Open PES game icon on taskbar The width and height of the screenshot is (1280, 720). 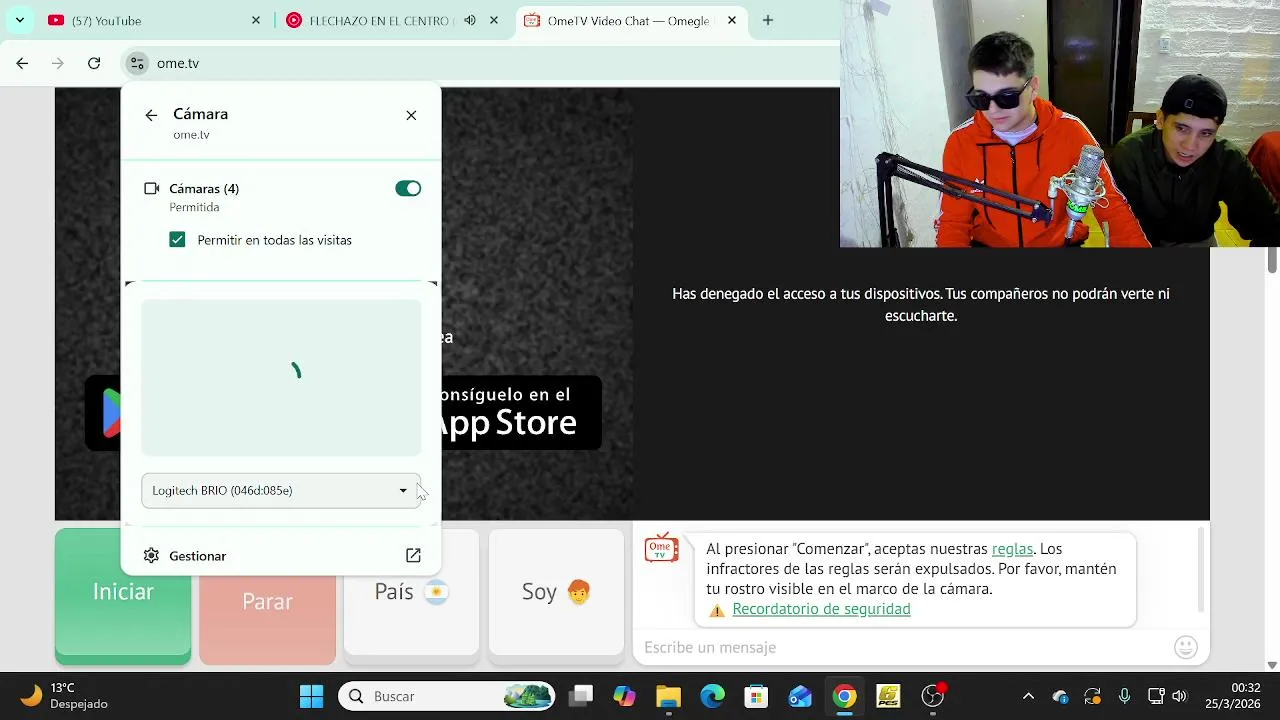point(889,696)
